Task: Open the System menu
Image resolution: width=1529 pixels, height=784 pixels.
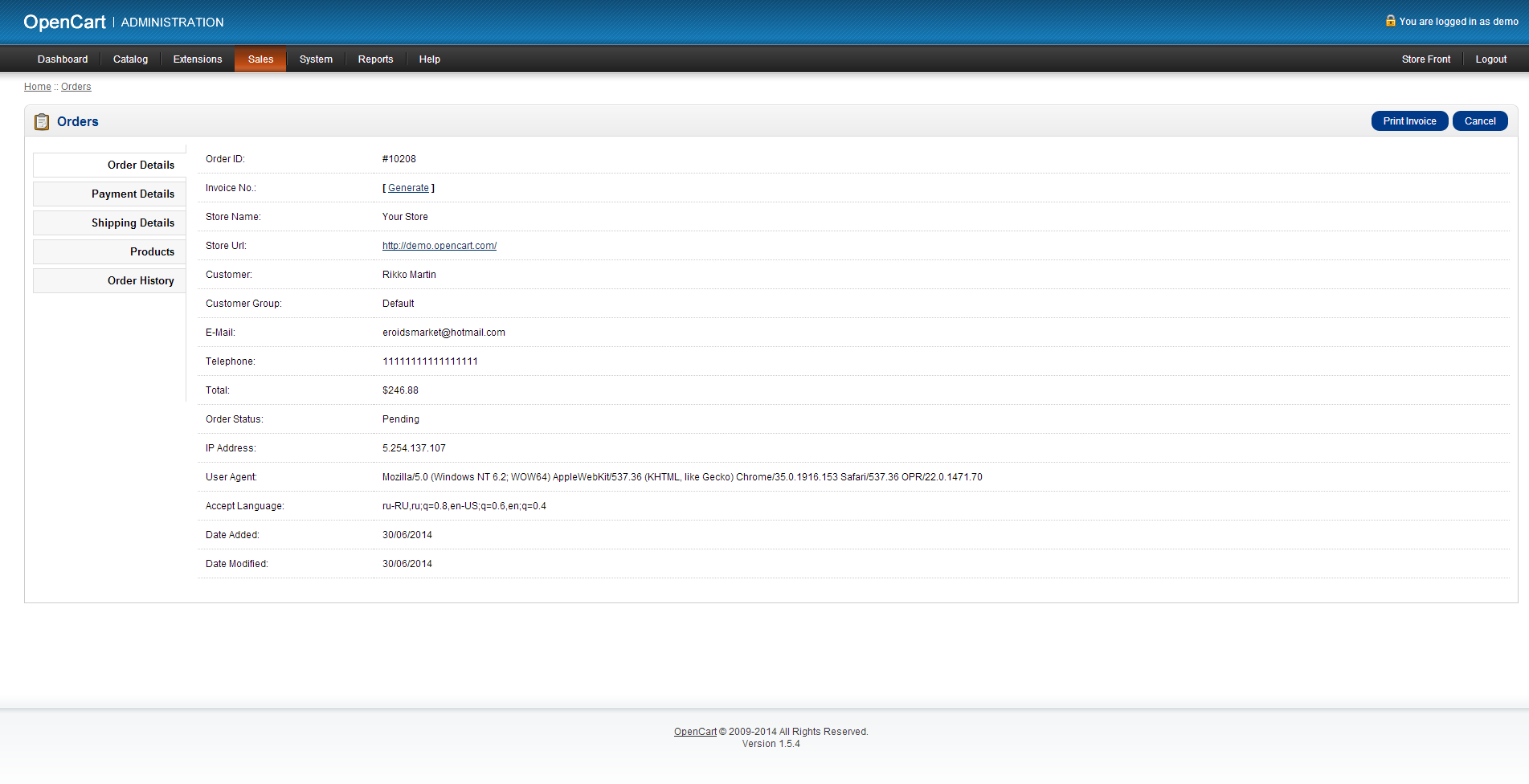Action: 316,59
